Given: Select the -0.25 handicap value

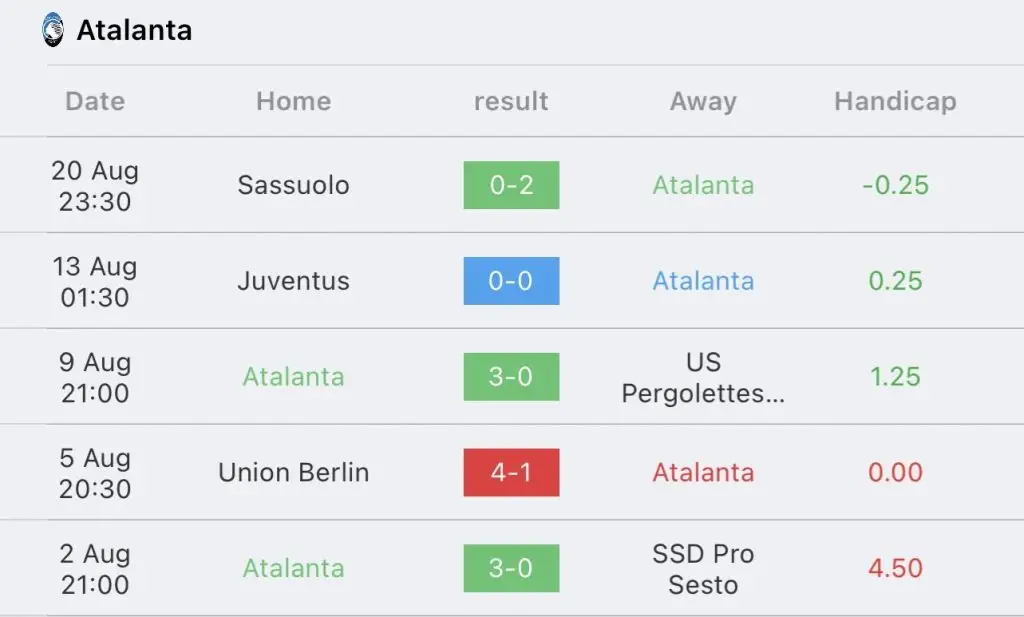Looking at the screenshot, I should [895, 185].
